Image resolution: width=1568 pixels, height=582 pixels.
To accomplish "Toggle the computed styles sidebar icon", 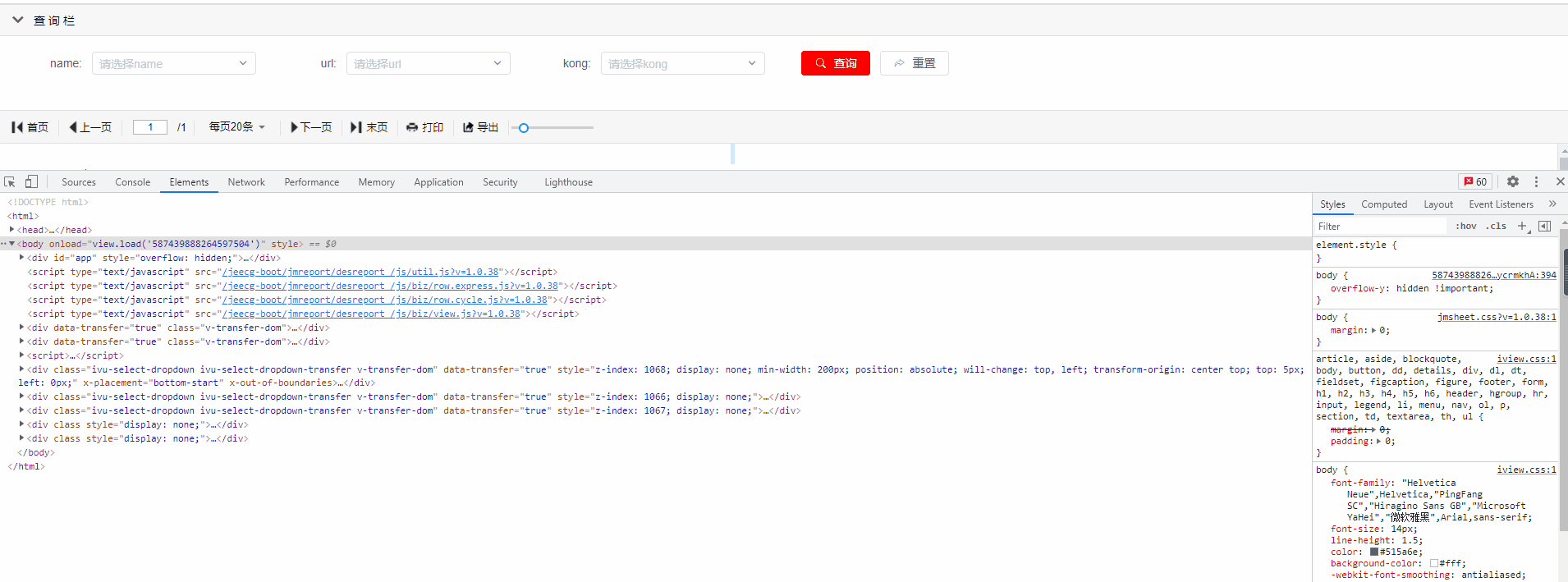I will 1544,226.
